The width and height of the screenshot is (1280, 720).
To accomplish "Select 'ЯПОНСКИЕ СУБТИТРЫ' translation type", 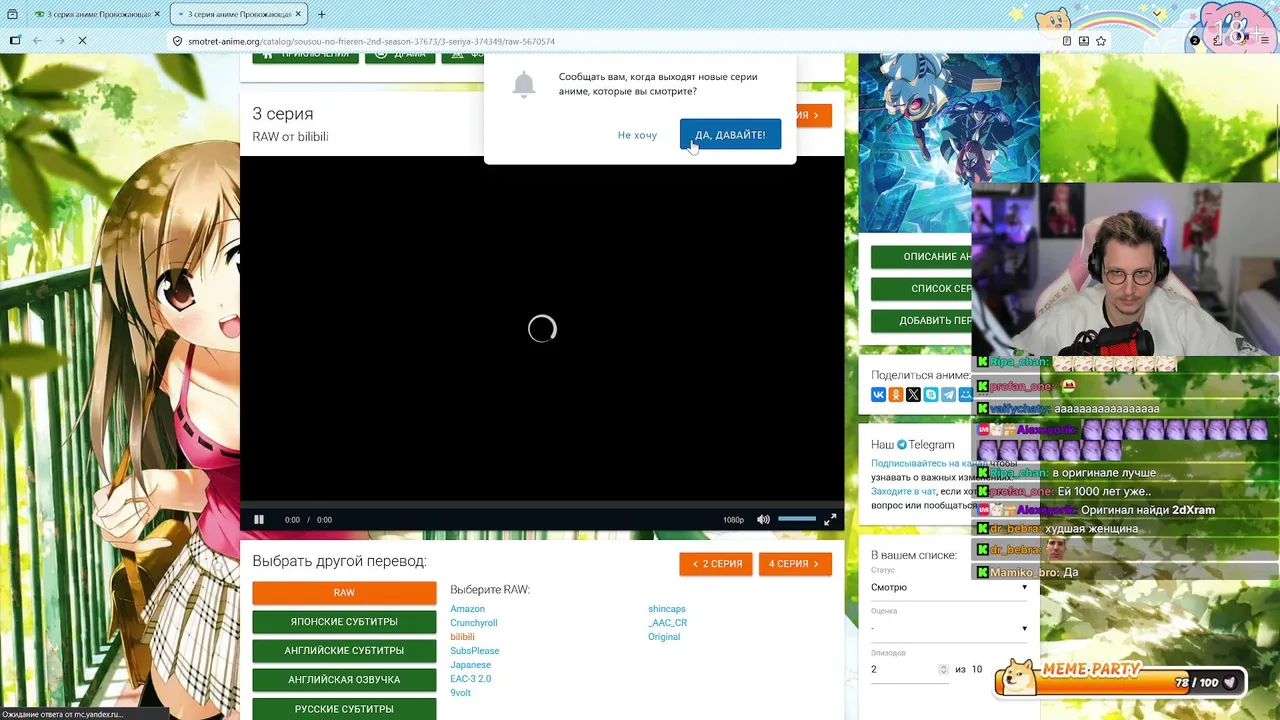I will 344,622.
